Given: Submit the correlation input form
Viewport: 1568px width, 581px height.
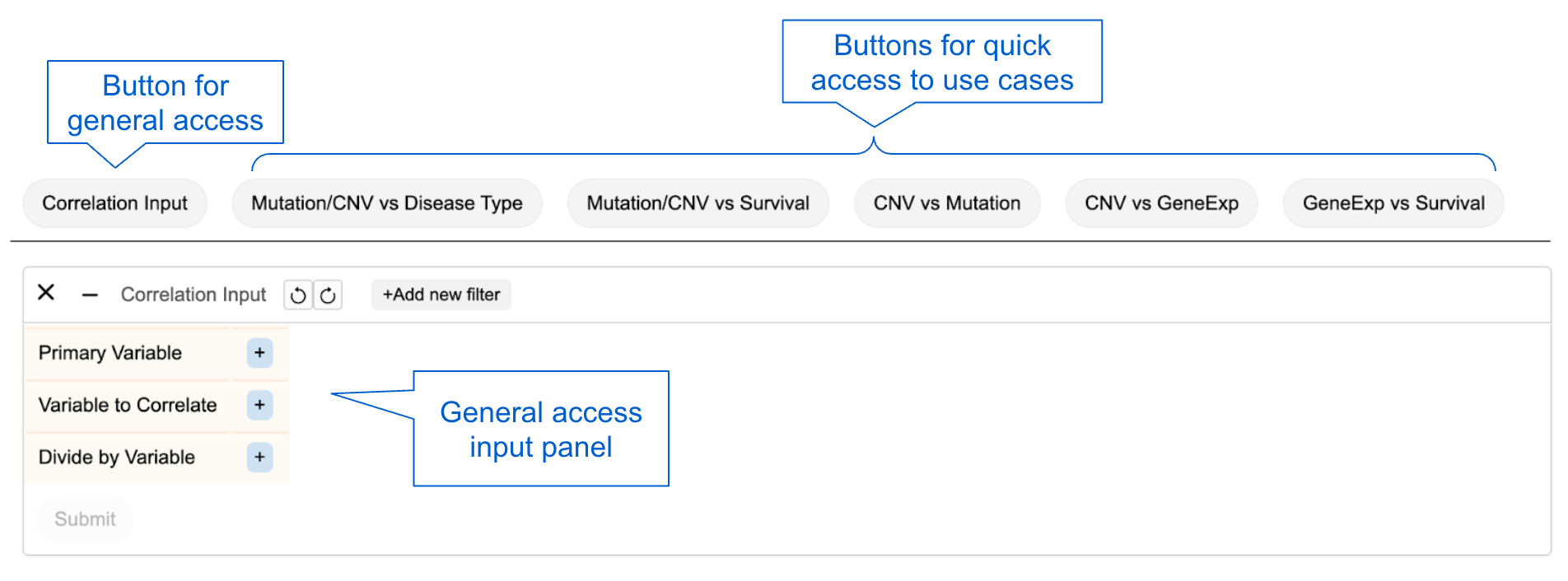Looking at the screenshot, I should pyautogui.click(x=85, y=518).
